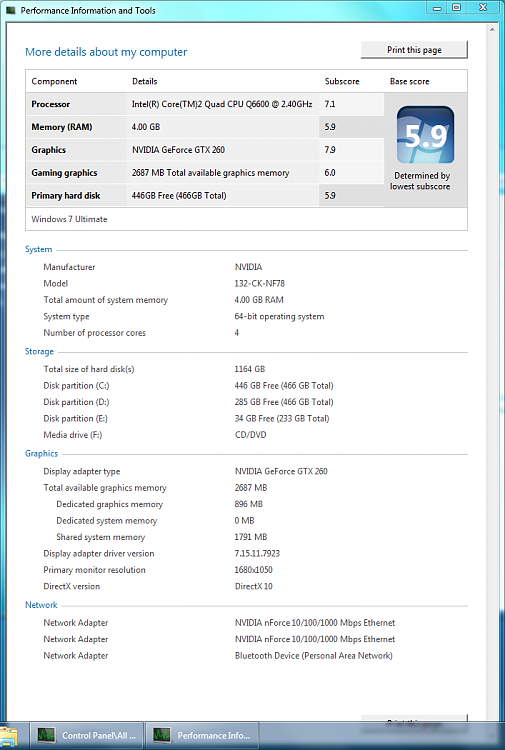Image resolution: width=505 pixels, height=750 pixels.
Task: Click the 4.00 GB RAM value
Action: click(x=259, y=300)
